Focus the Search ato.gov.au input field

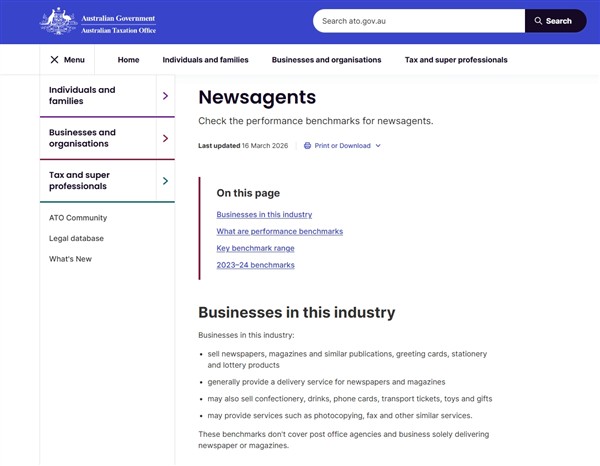click(419, 21)
